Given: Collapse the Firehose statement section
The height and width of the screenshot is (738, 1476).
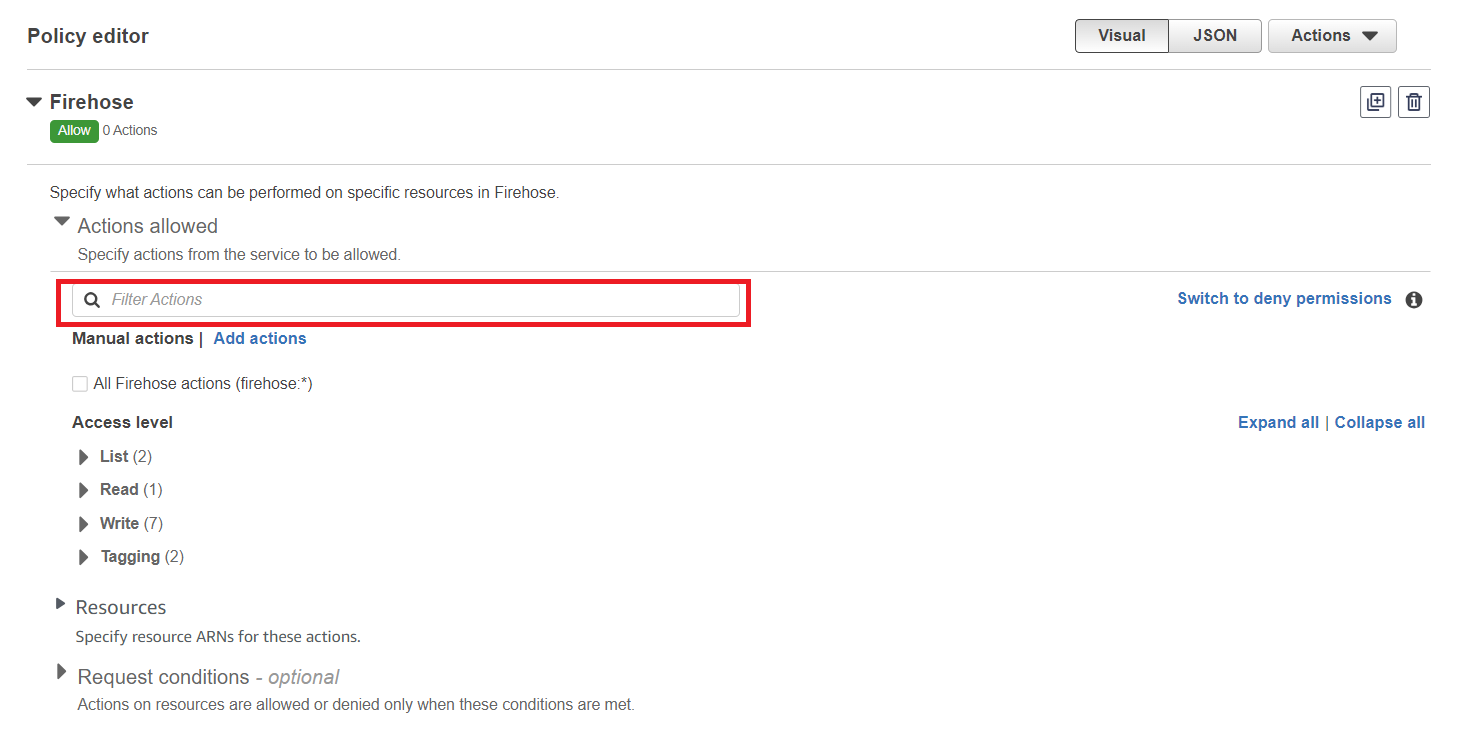Looking at the screenshot, I should (x=35, y=102).
